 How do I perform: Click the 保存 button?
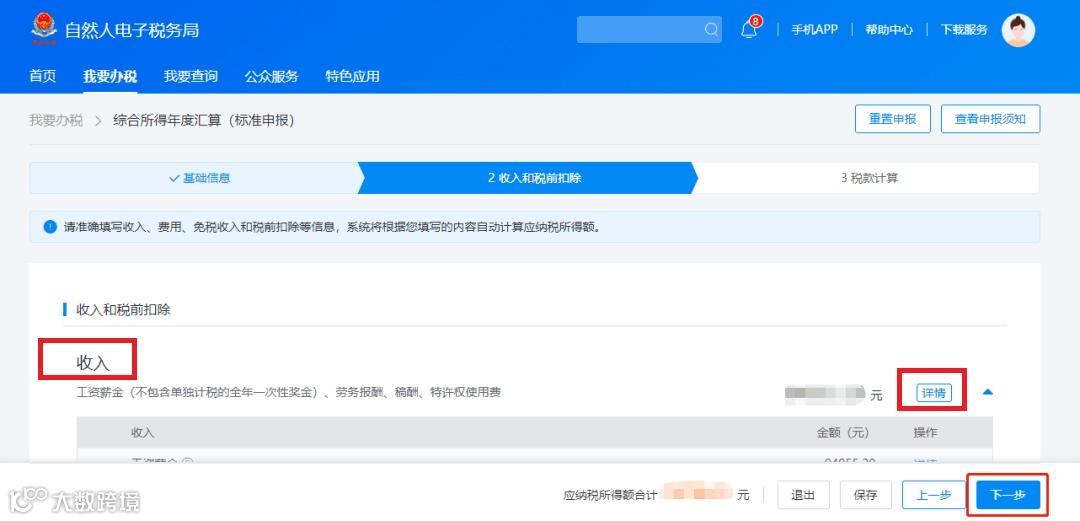(x=866, y=495)
